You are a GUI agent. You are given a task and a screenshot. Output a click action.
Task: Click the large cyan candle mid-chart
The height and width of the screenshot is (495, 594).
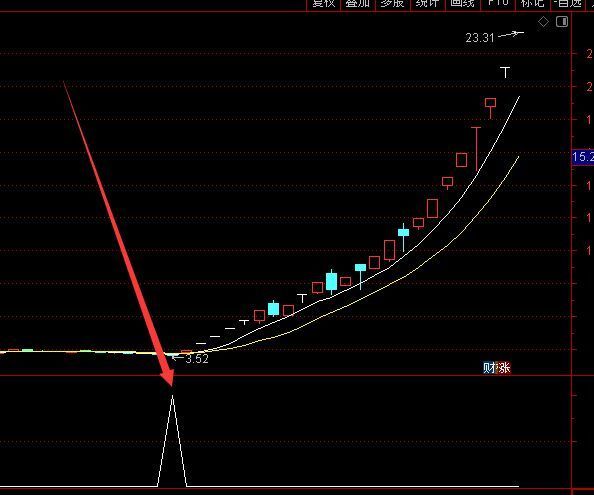[x=331, y=282]
